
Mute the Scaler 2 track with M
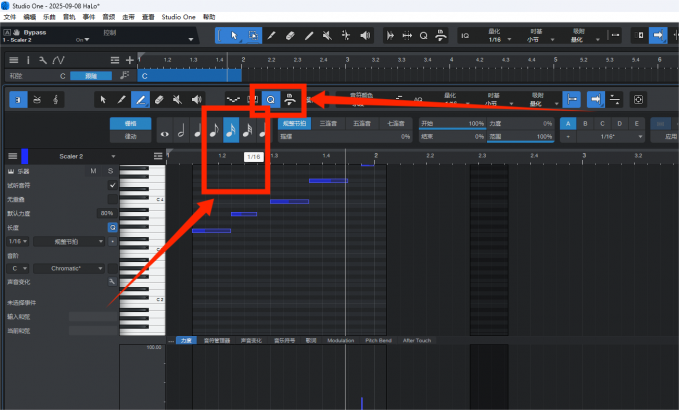point(95,171)
